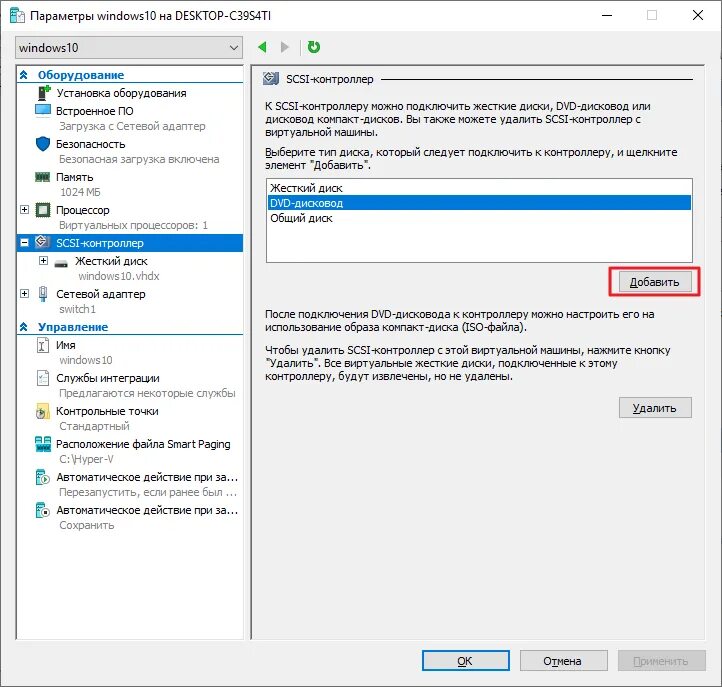The image size is (722, 687).
Task: Expand the Жесткий диск tree node
Action: [43, 261]
